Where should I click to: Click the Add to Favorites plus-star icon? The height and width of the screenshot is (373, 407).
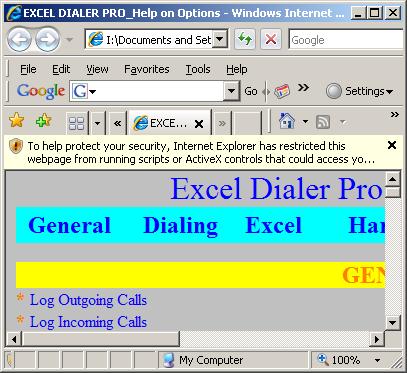pyautogui.click(x=43, y=120)
